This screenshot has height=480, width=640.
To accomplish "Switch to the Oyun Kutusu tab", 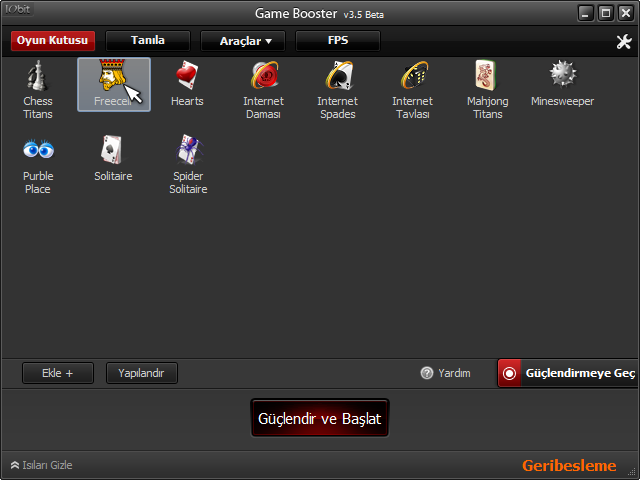I will coord(53,41).
